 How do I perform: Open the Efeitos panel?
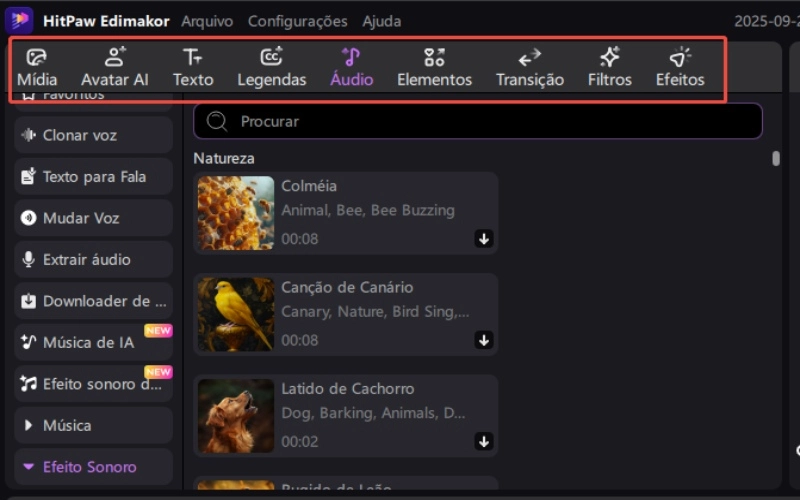coord(680,68)
